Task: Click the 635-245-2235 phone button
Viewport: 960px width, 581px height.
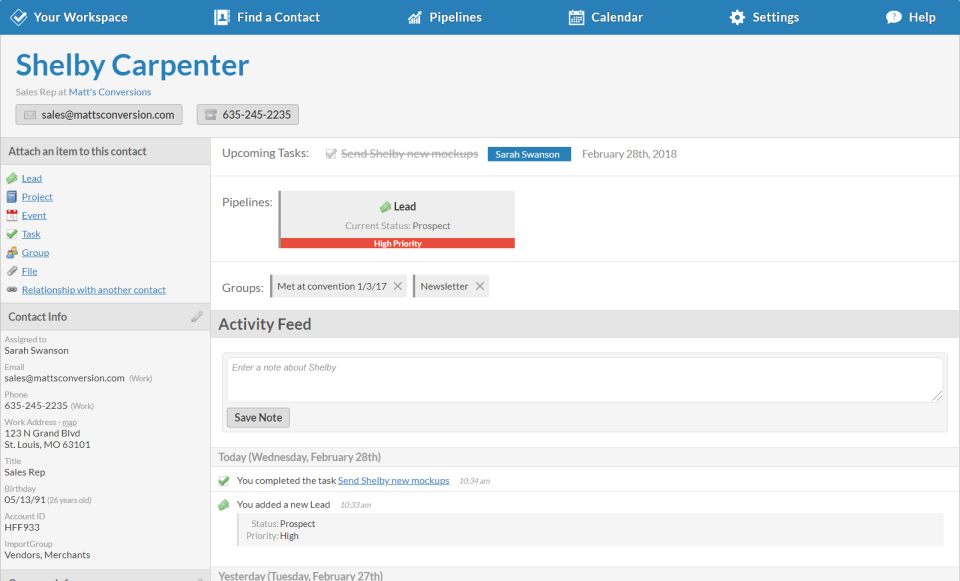Action: tap(247, 114)
